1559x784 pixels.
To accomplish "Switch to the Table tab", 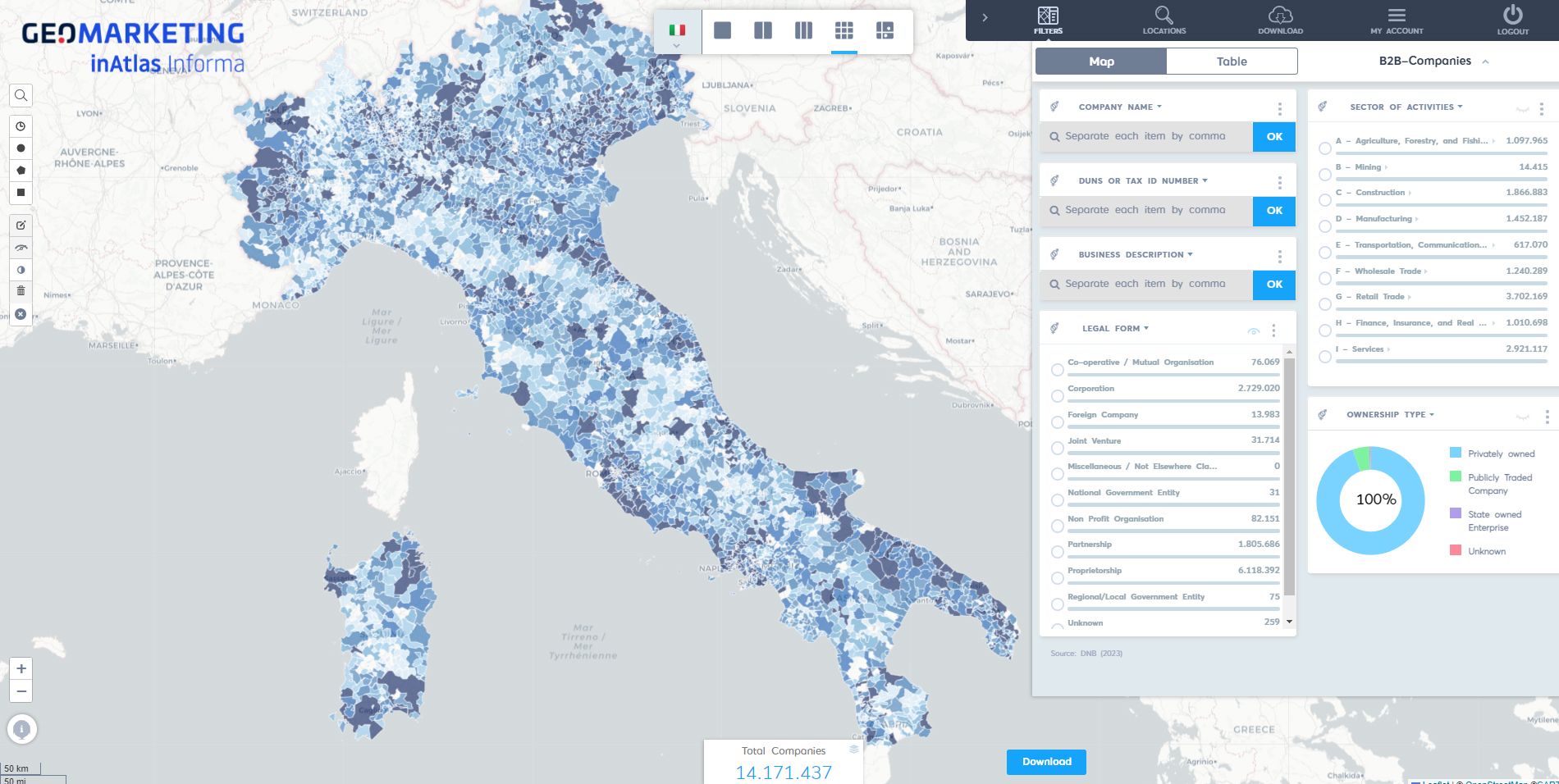I will (x=1232, y=62).
